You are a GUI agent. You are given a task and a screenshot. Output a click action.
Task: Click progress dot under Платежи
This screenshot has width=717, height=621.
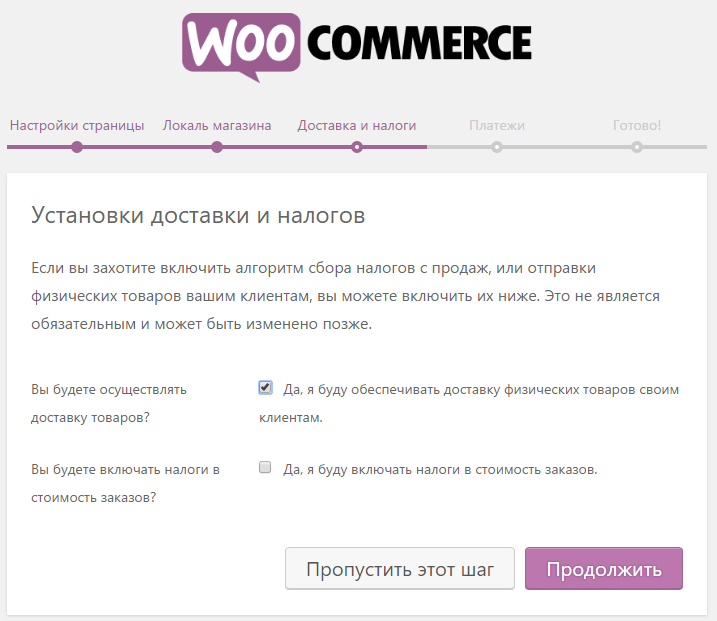(497, 147)
